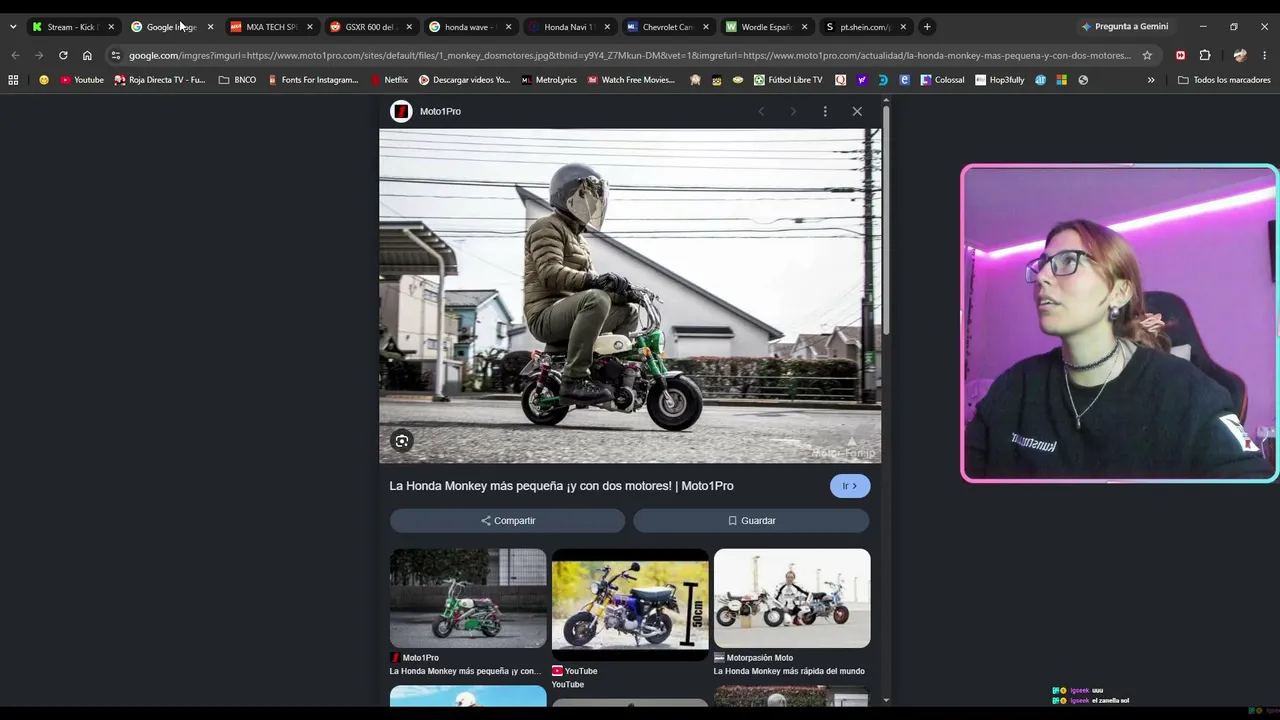Open the Moto1Pro source logo
This screenshot has height=720, width=1280.
pyautogui.click(x=401, y=111)
